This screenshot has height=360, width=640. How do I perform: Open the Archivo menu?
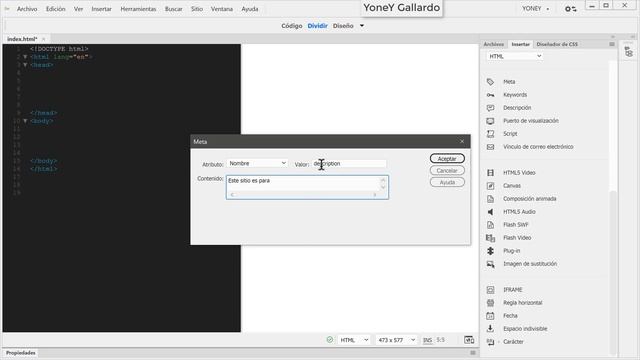pyautogui.click(x=27, y=9)
